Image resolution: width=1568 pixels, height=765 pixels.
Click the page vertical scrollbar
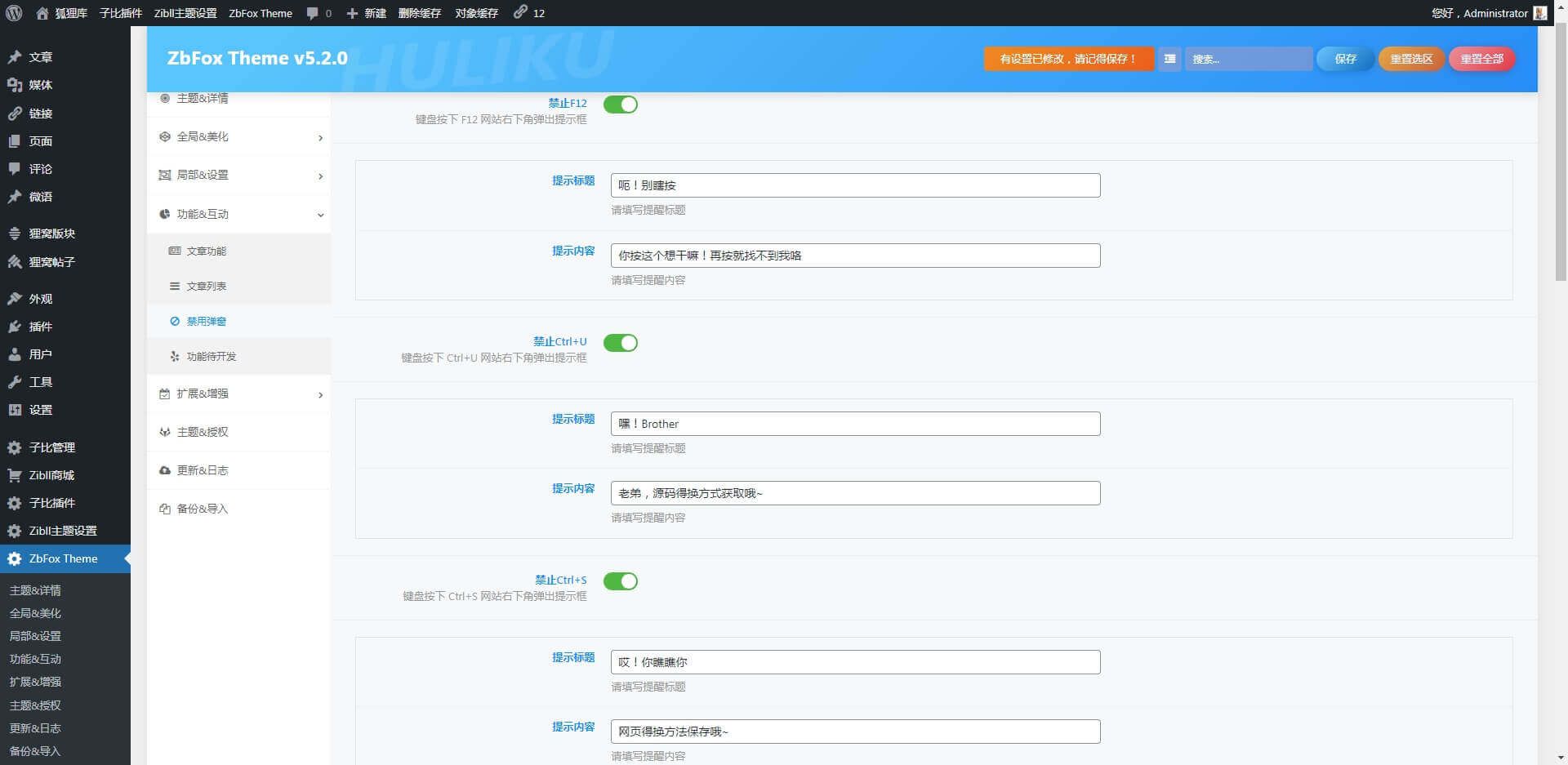click(1560, 163)
